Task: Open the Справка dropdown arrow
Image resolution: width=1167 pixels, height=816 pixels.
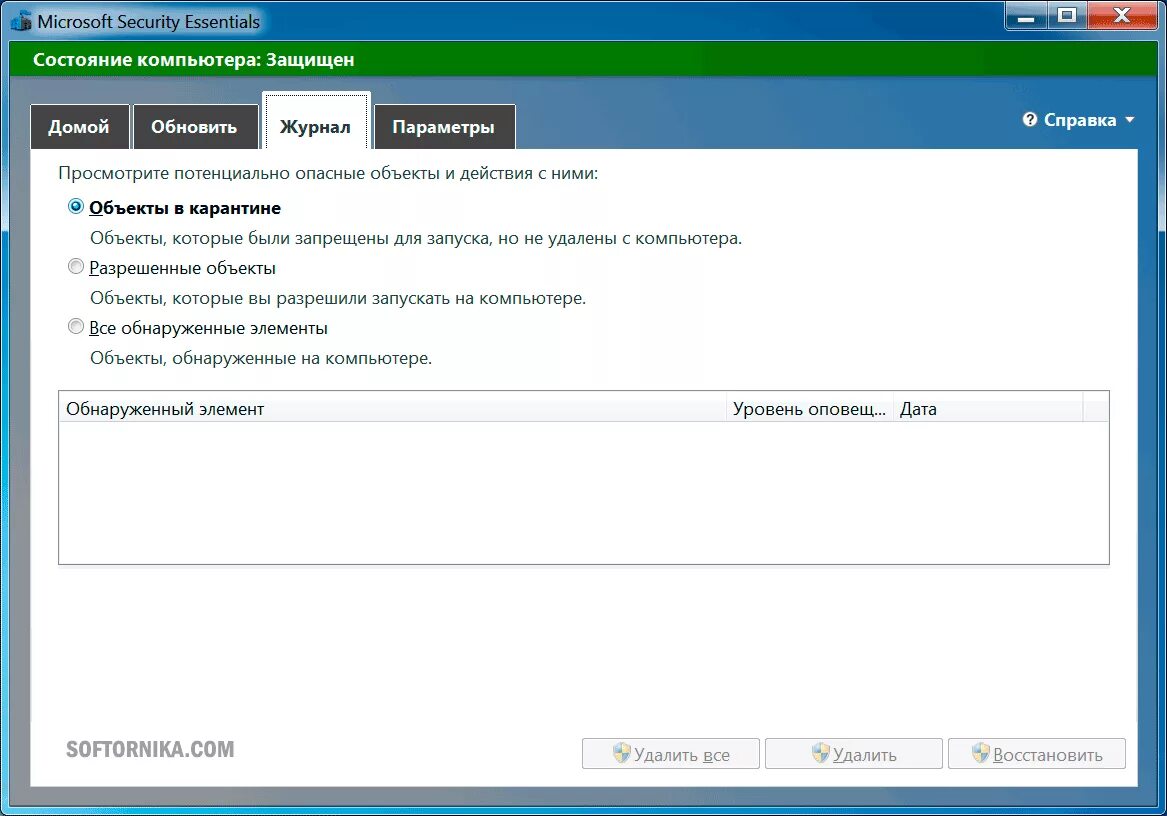Action: [1129, 120]
